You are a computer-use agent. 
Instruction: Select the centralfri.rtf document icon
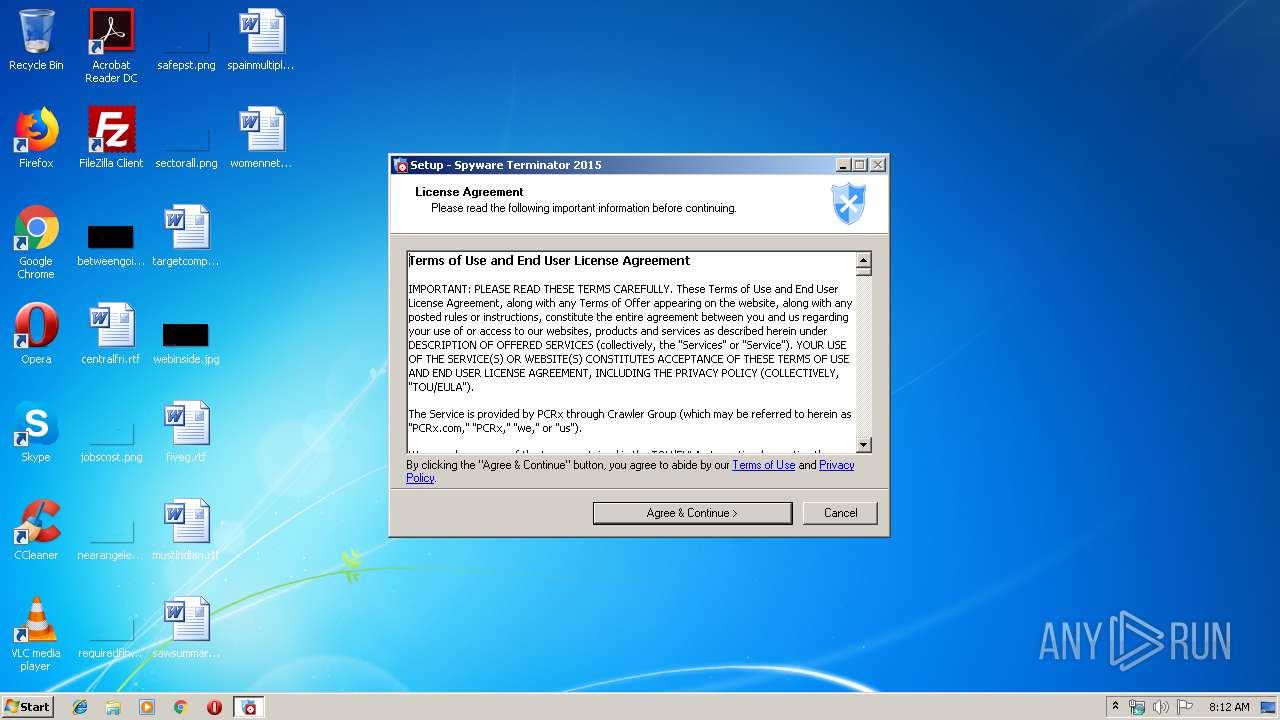coord(111,334)
